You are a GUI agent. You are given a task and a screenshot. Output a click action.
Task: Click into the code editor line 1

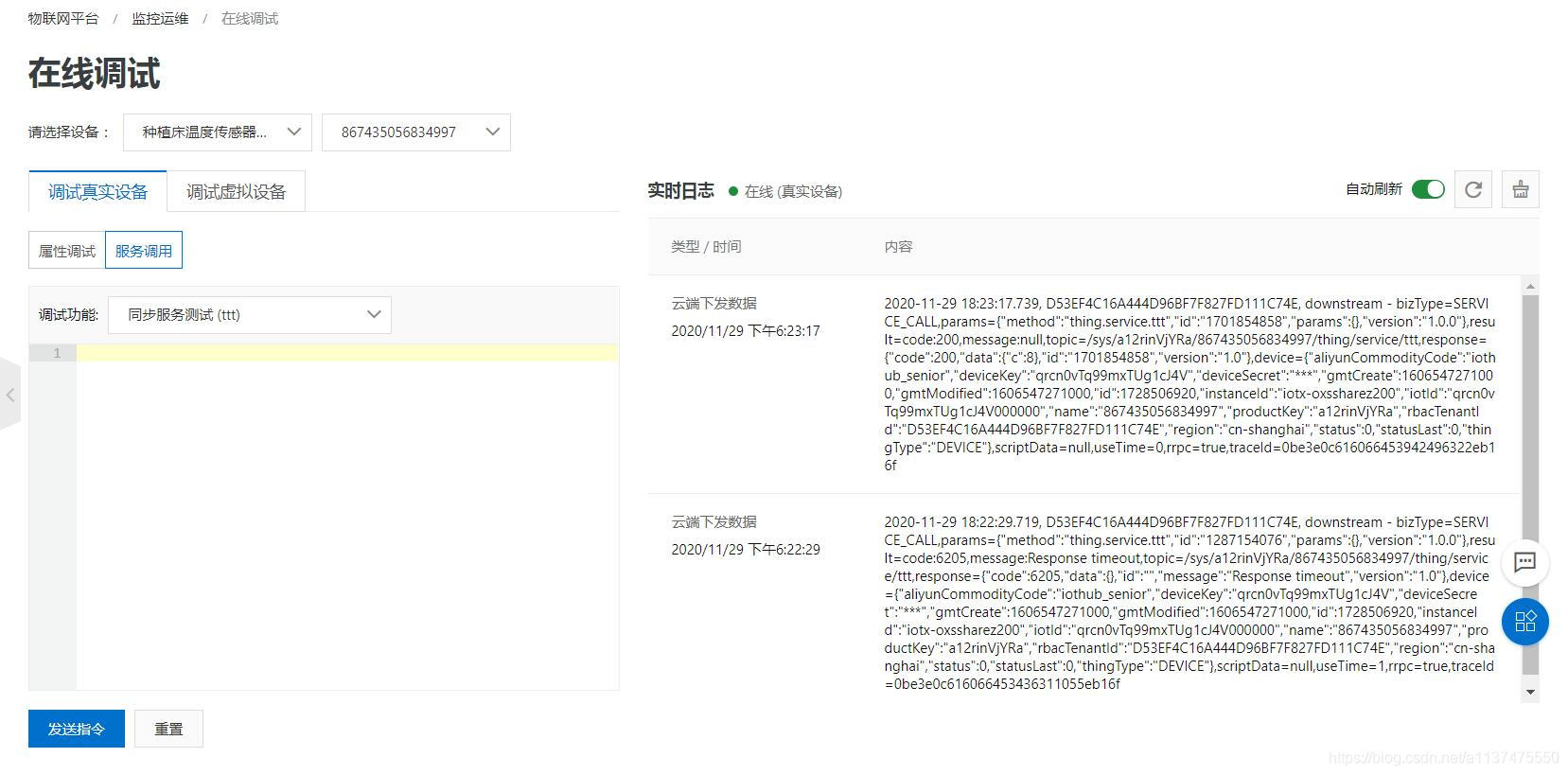click(x=347, y=353)
